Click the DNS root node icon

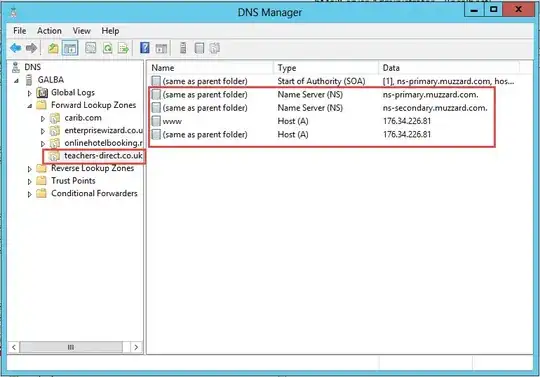[16, 67]
